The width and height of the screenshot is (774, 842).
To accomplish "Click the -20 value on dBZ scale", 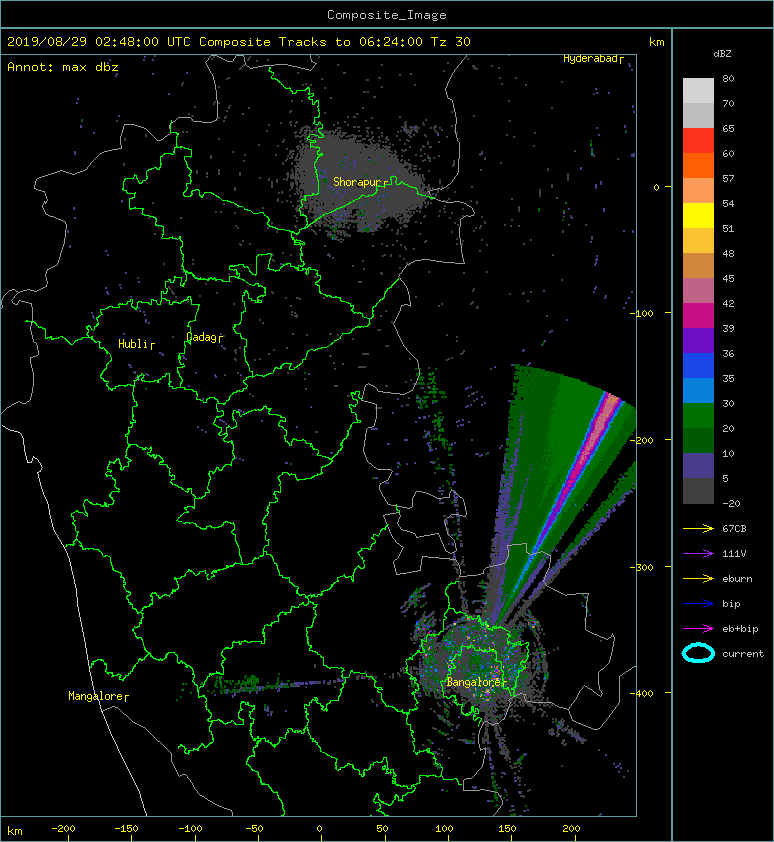I will coord(731,503).
